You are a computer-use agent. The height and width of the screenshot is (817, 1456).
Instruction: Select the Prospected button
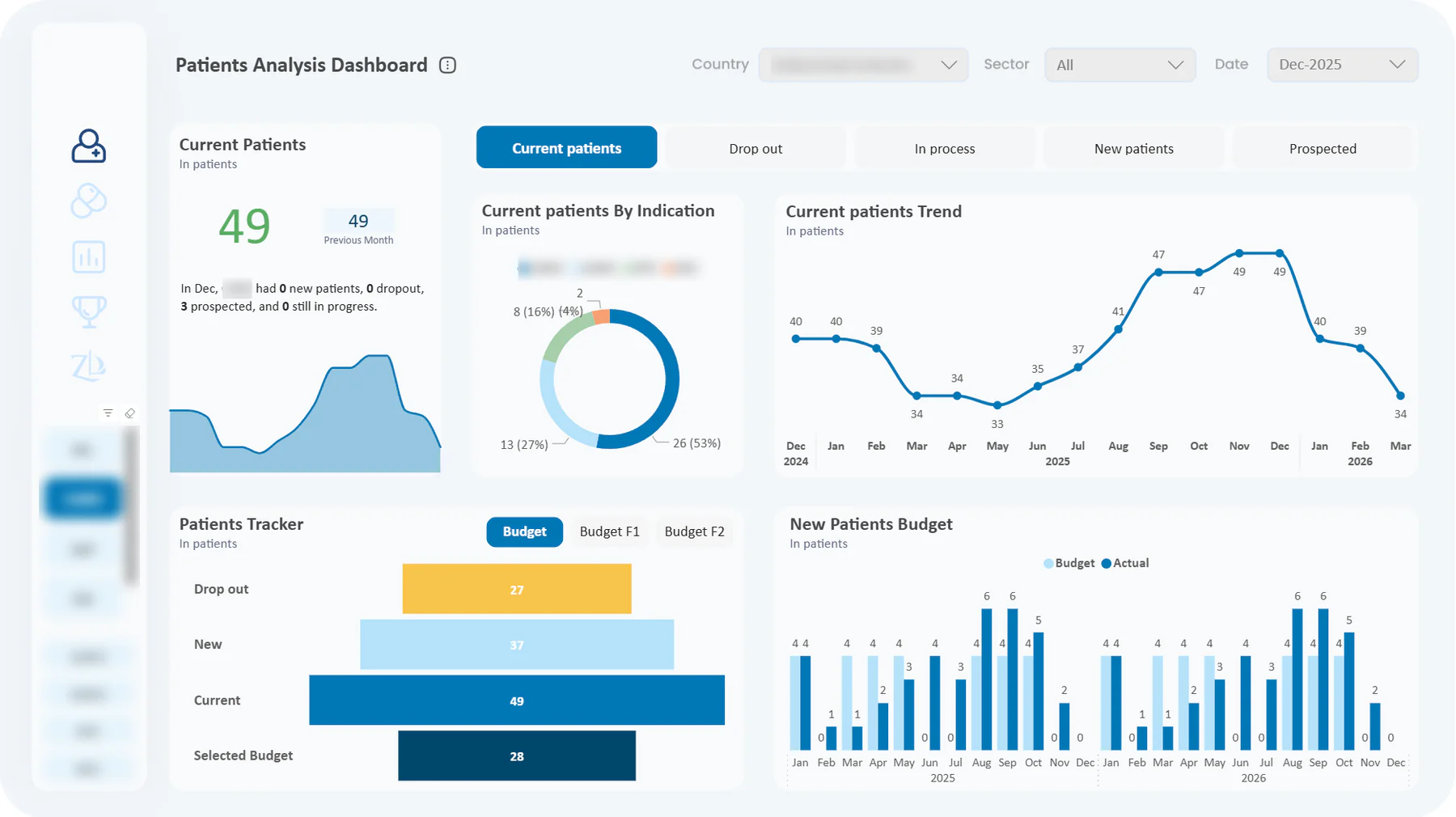pyautogui.click(x=1323, y=148)
